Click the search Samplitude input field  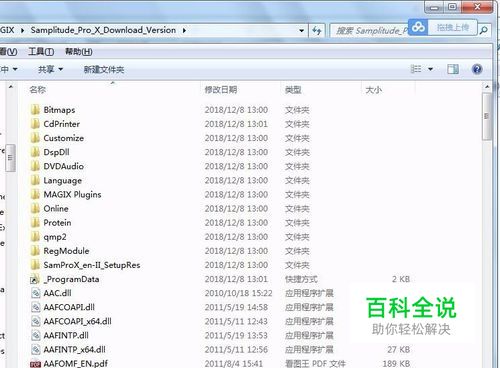pos(370,31)
